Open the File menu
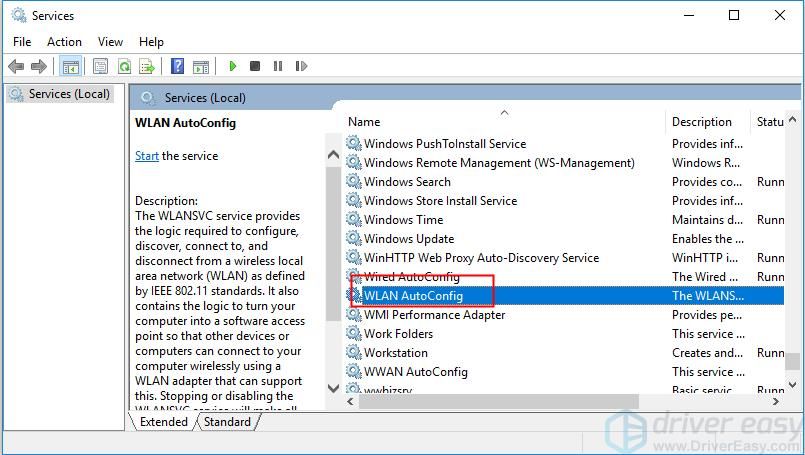The height and width of the screenshot is (455, 805). (x=22, y=42)
